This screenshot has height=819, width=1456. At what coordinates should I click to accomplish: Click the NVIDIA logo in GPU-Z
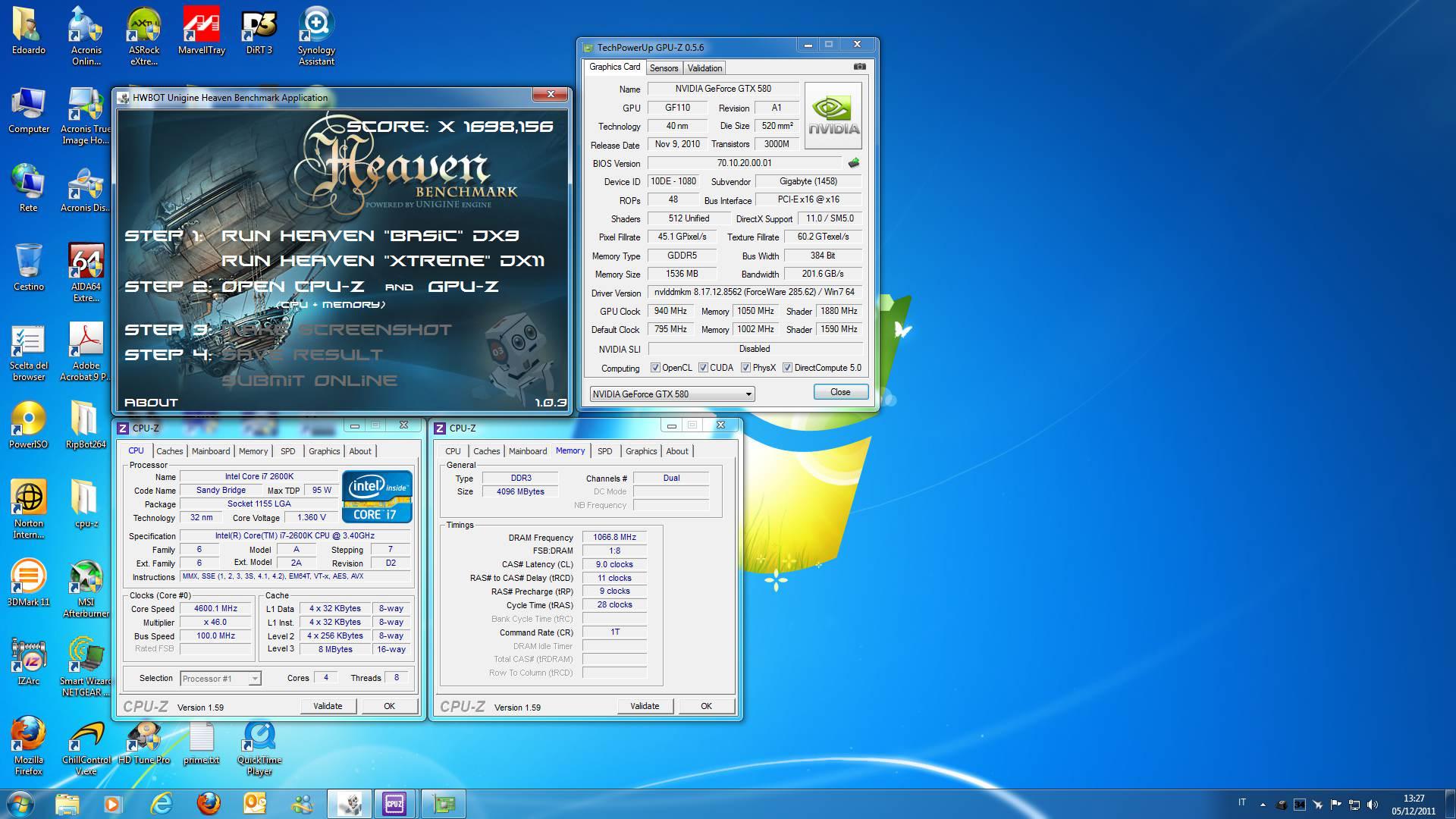pos(833,115)
